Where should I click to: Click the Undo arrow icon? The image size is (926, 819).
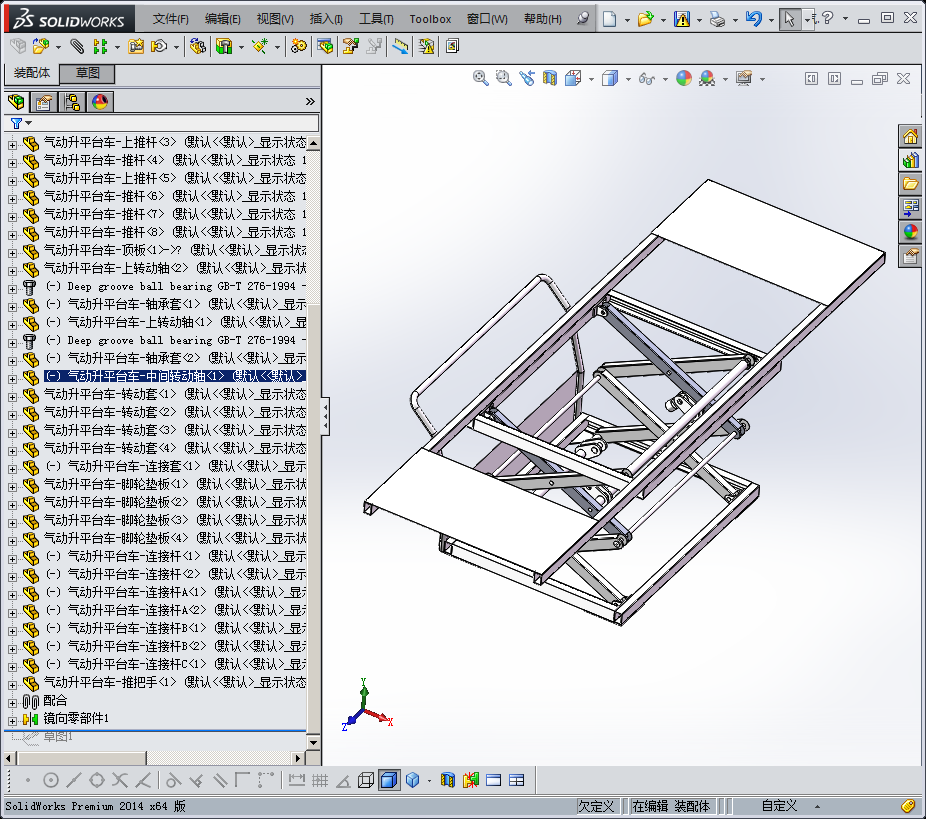coord(754,19)
